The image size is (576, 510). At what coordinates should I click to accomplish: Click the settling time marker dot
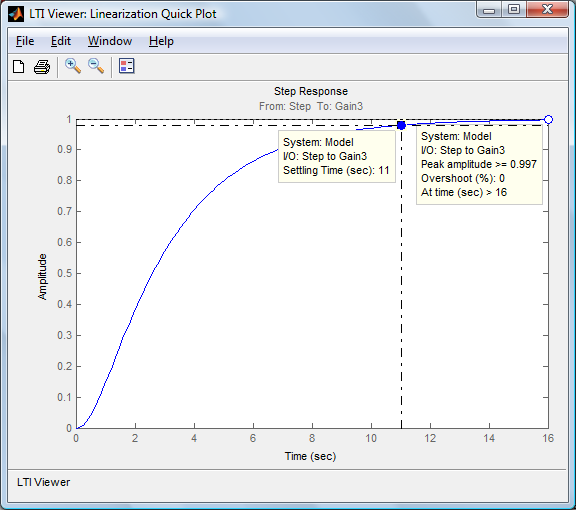402,126
